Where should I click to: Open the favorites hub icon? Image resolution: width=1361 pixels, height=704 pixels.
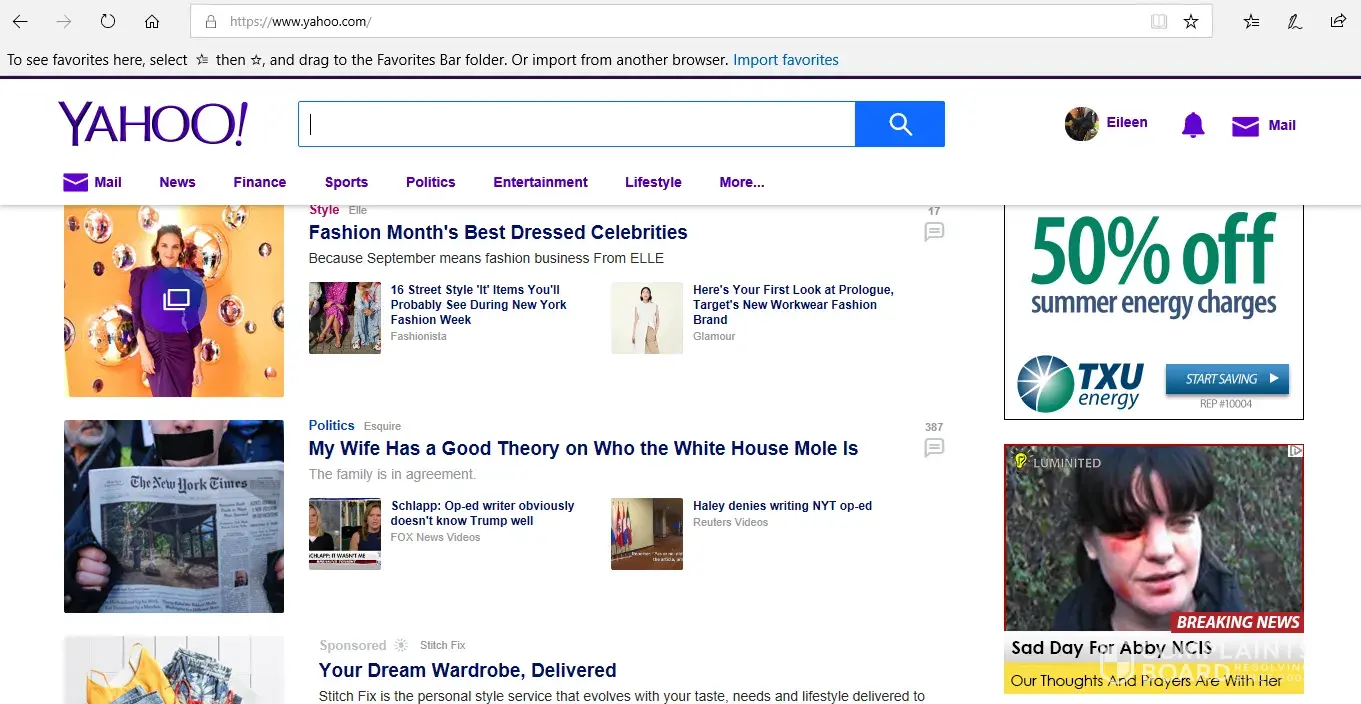click(1251, 21)
